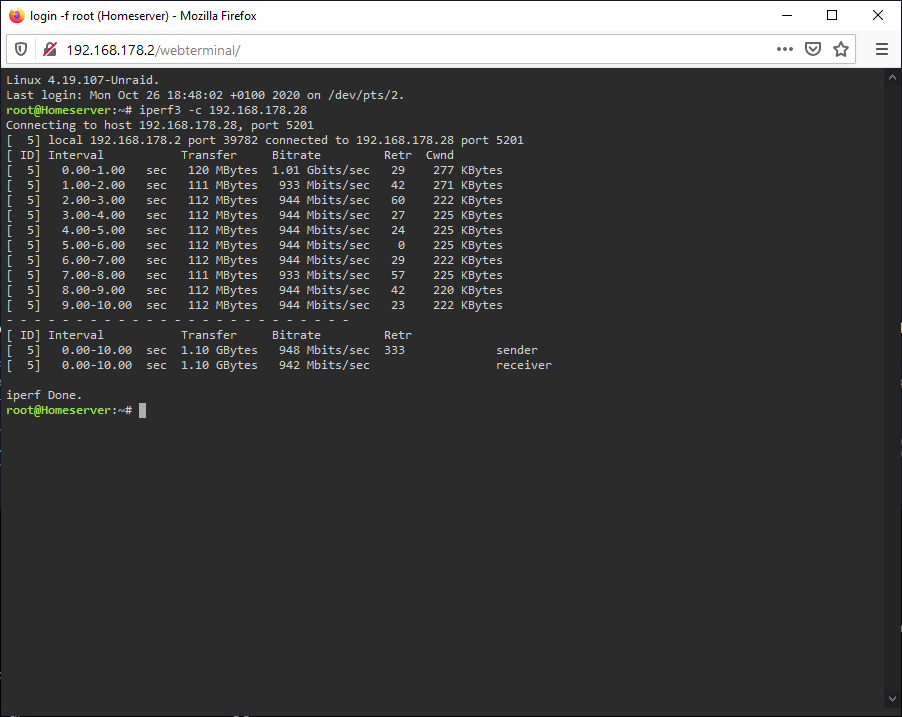Click the first 'Bitrate' column header

click(x=296, y=155)
